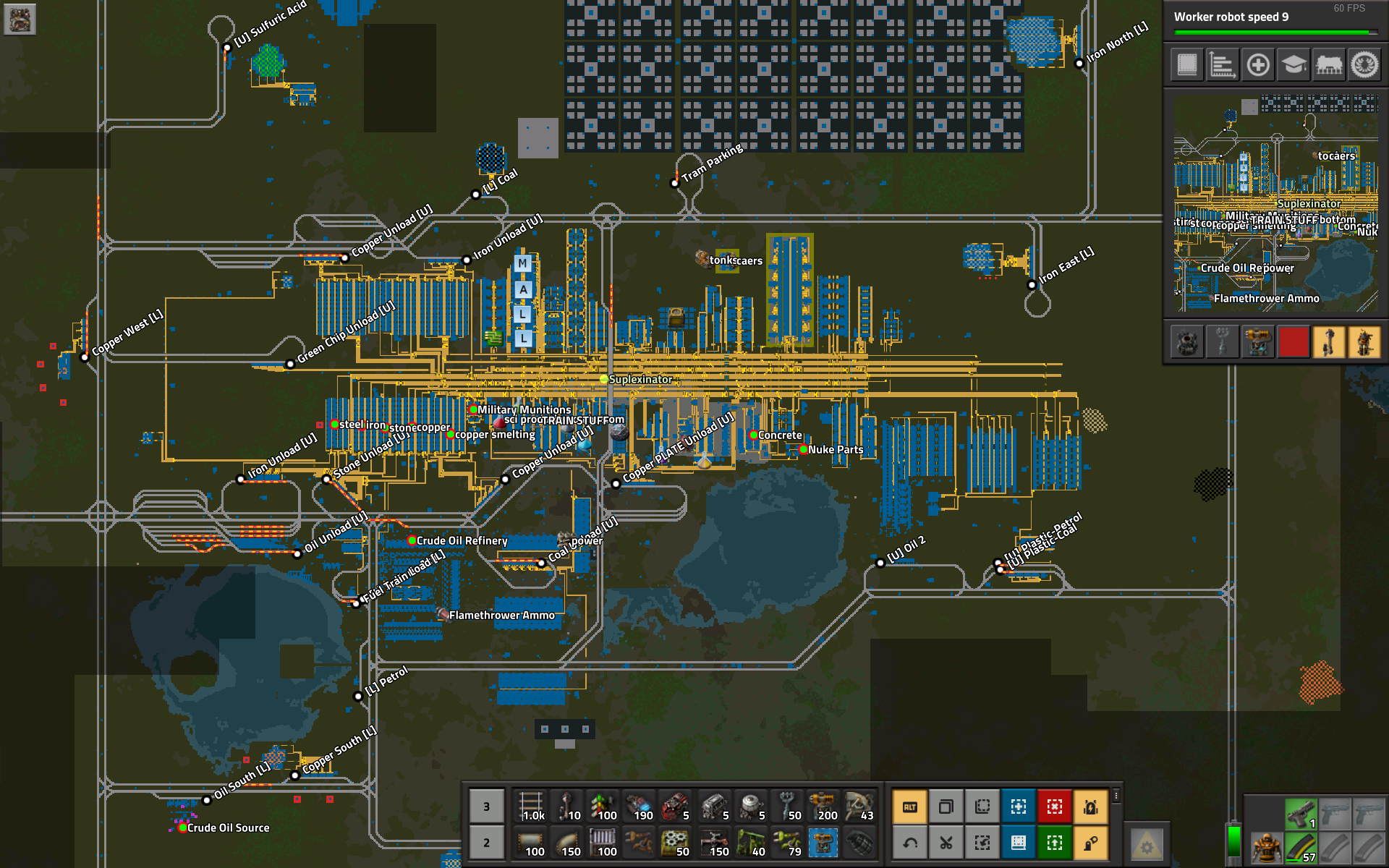This screenshot has height=868, width=1389.
Task: Switch to quickbar row 2 selector
Action: (x=486, y=843)
